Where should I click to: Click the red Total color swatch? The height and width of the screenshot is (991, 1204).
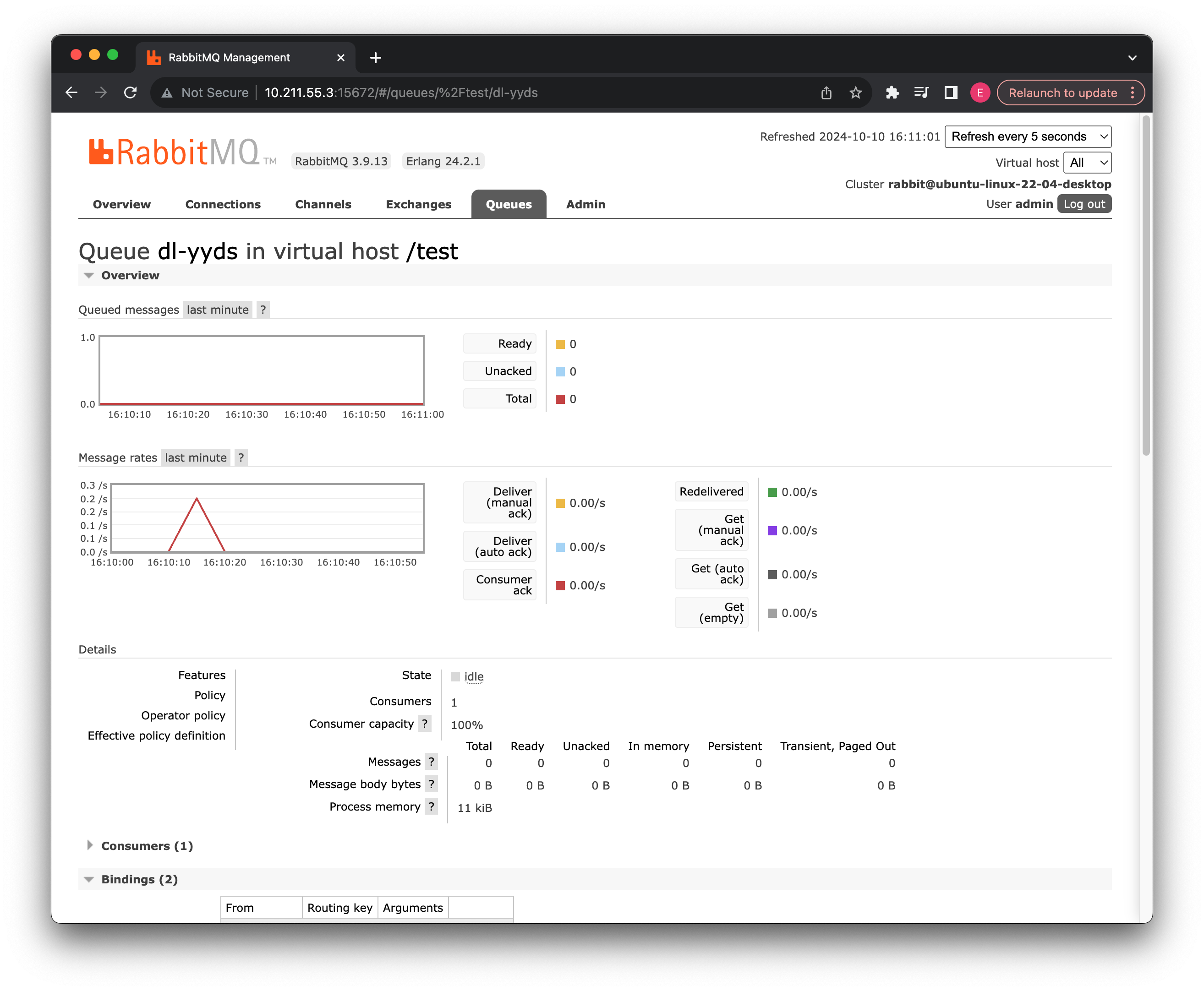[x=560, y=399]
